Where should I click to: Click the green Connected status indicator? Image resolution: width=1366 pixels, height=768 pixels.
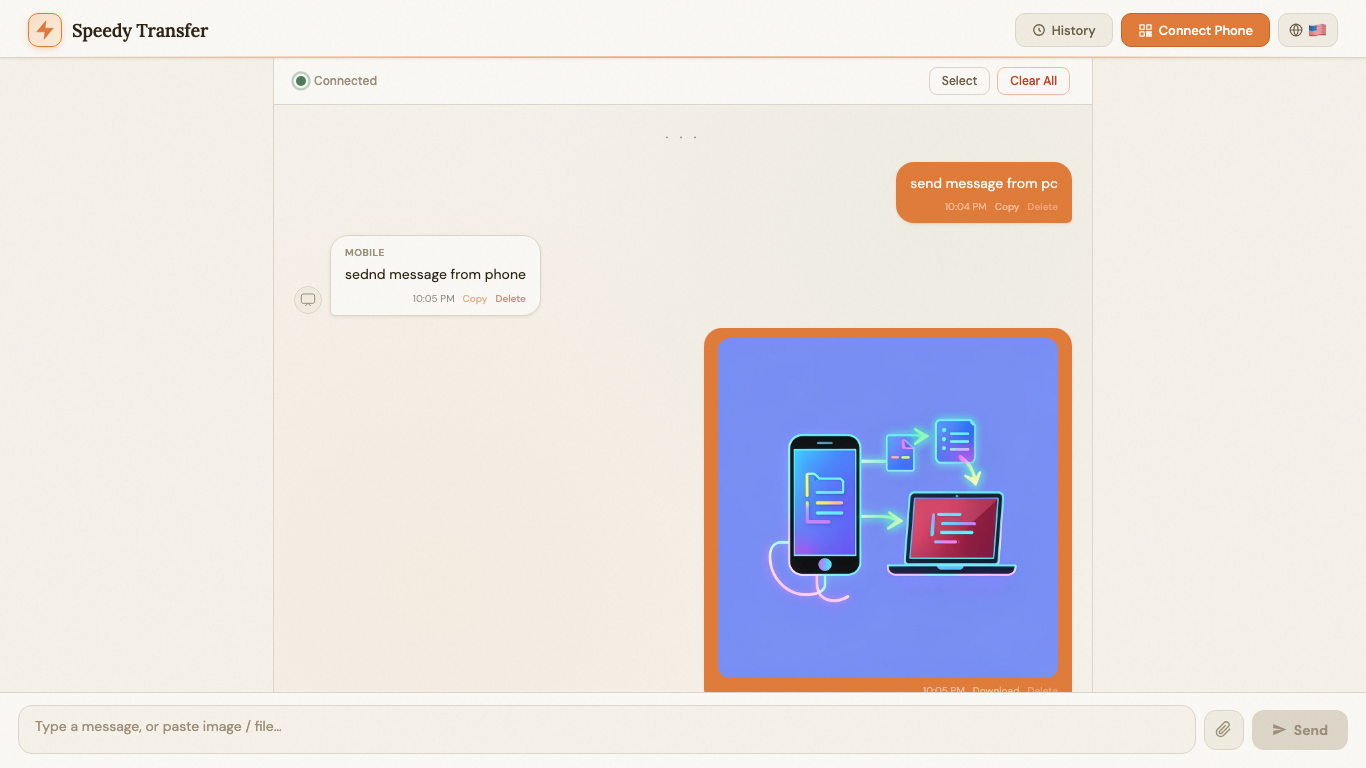301,81
